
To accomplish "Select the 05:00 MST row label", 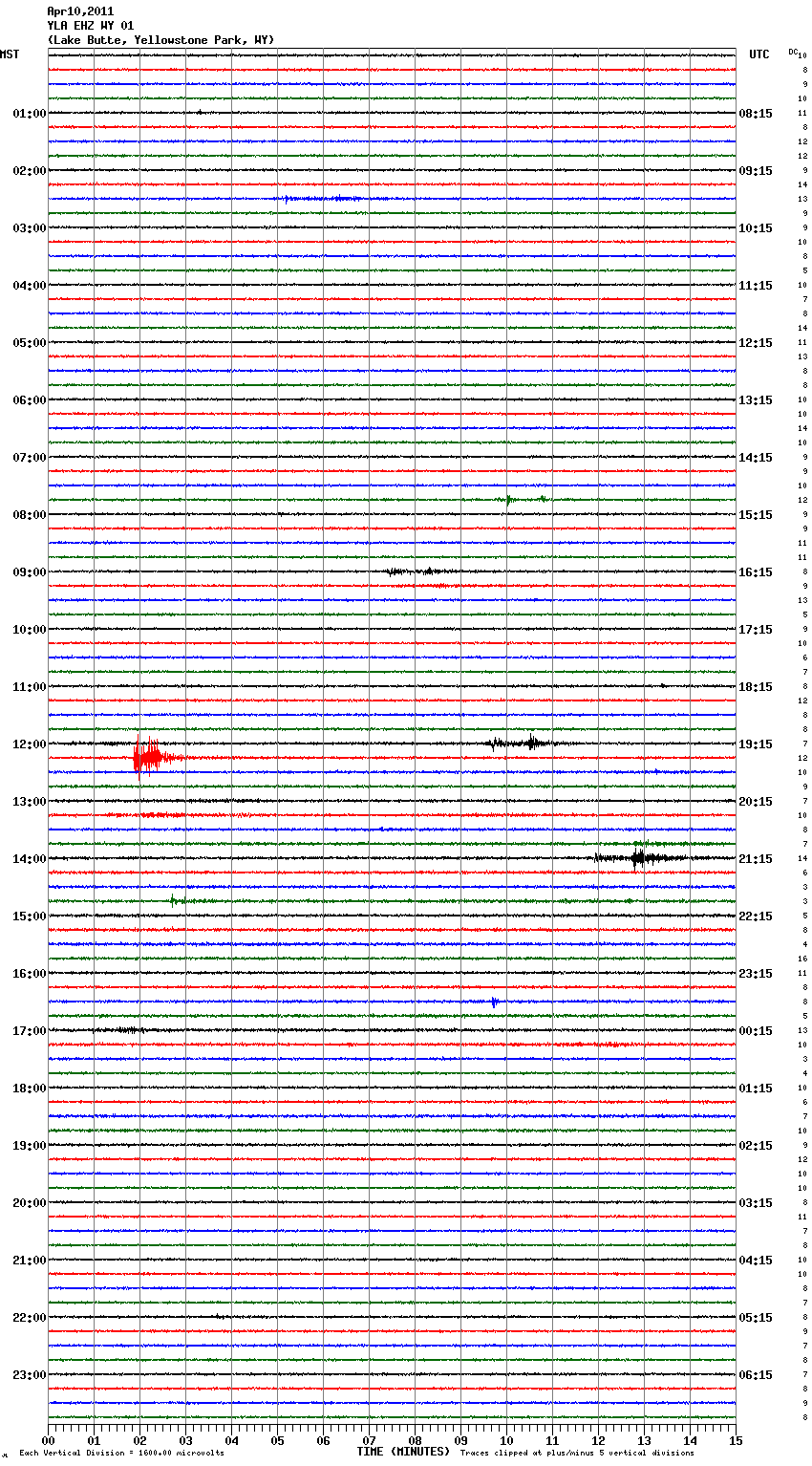I will (30, 343).
